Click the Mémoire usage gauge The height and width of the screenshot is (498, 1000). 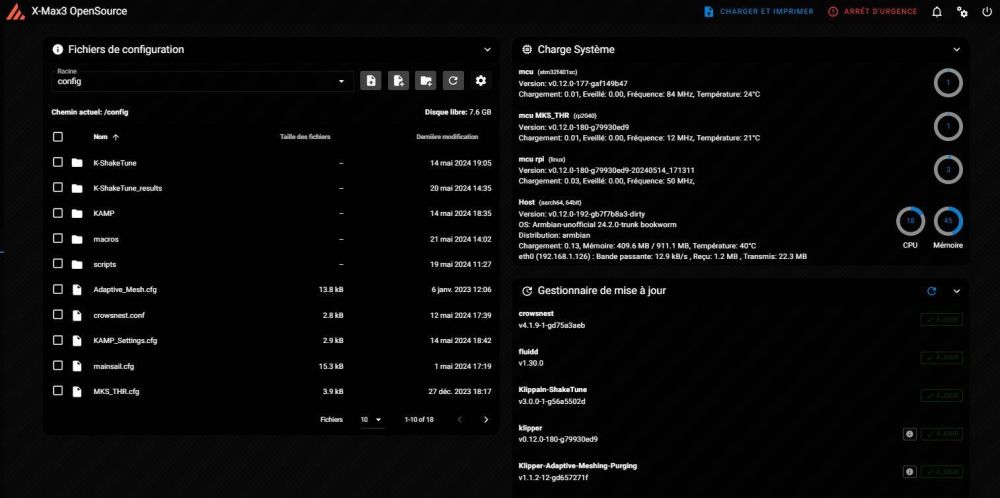[x=948, y=221]
